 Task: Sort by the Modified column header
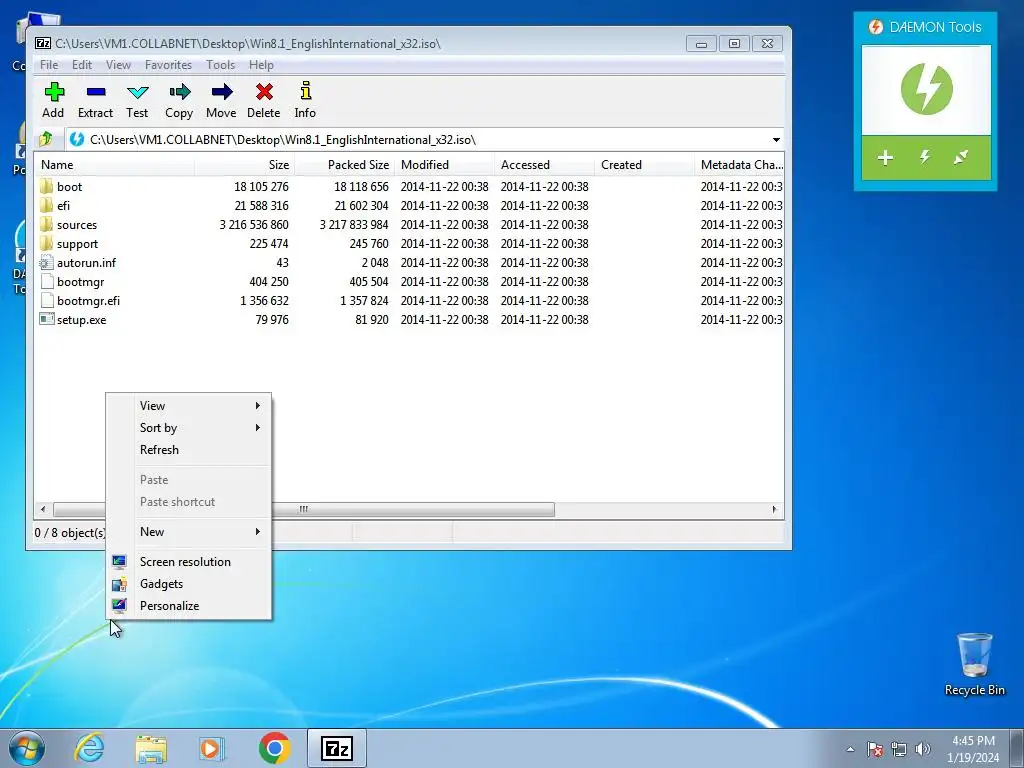[x=444, y=165]
